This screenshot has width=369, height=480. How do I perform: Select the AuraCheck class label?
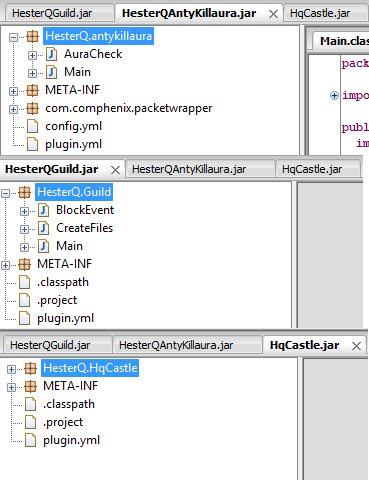[93, 54]
